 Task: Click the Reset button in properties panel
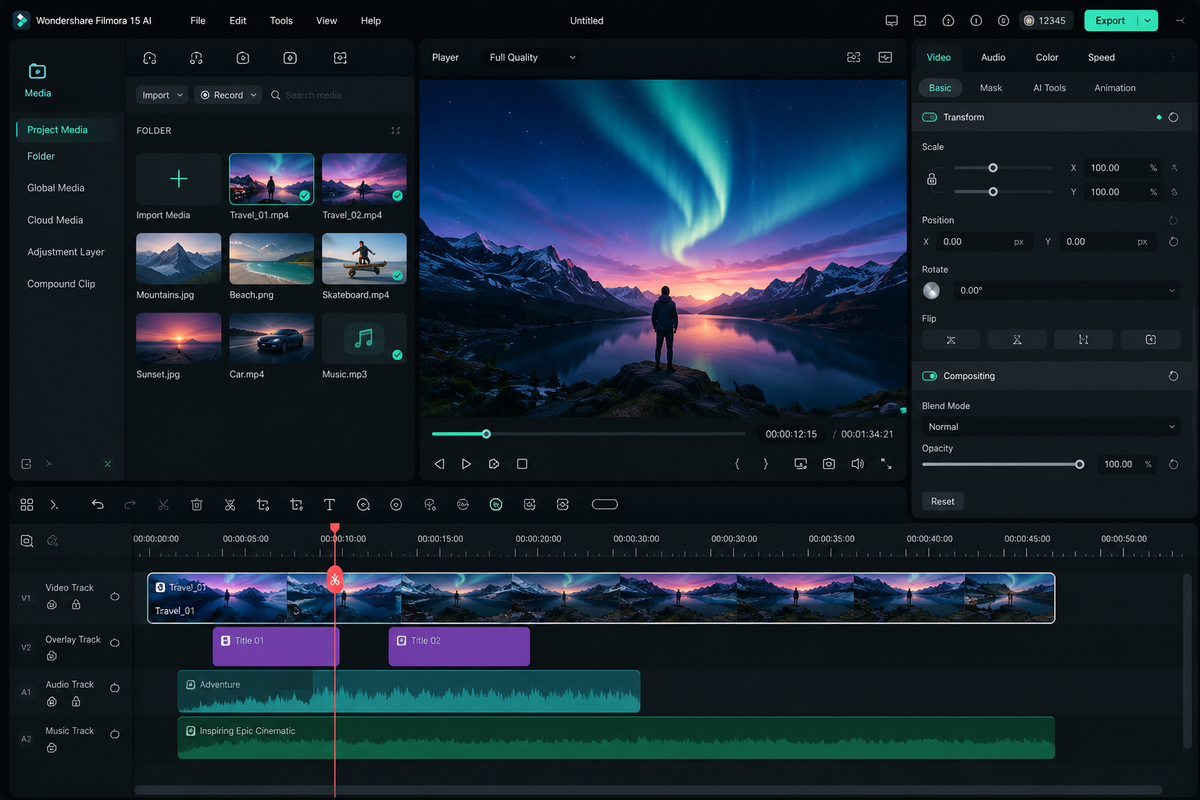943,501
